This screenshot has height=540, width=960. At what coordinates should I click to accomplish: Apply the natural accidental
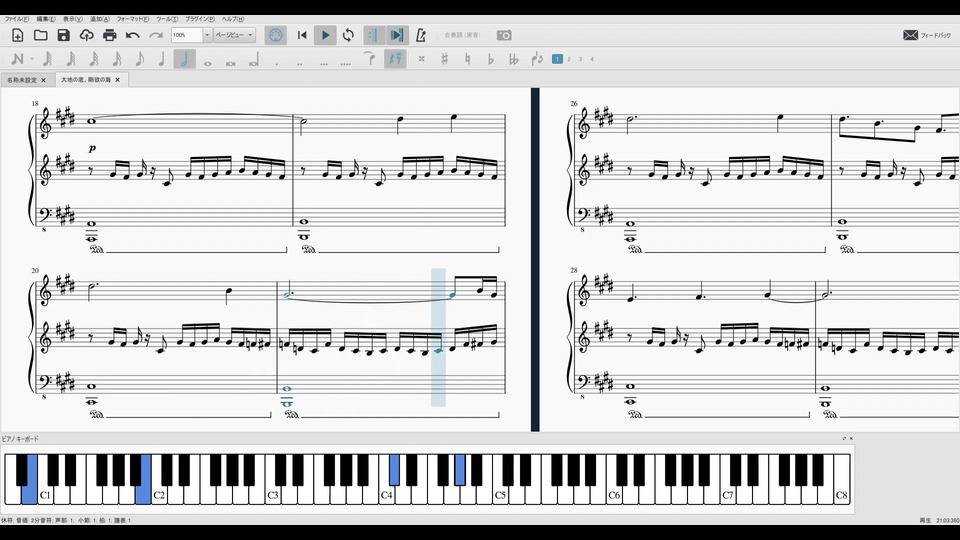(x=467, y=59)
